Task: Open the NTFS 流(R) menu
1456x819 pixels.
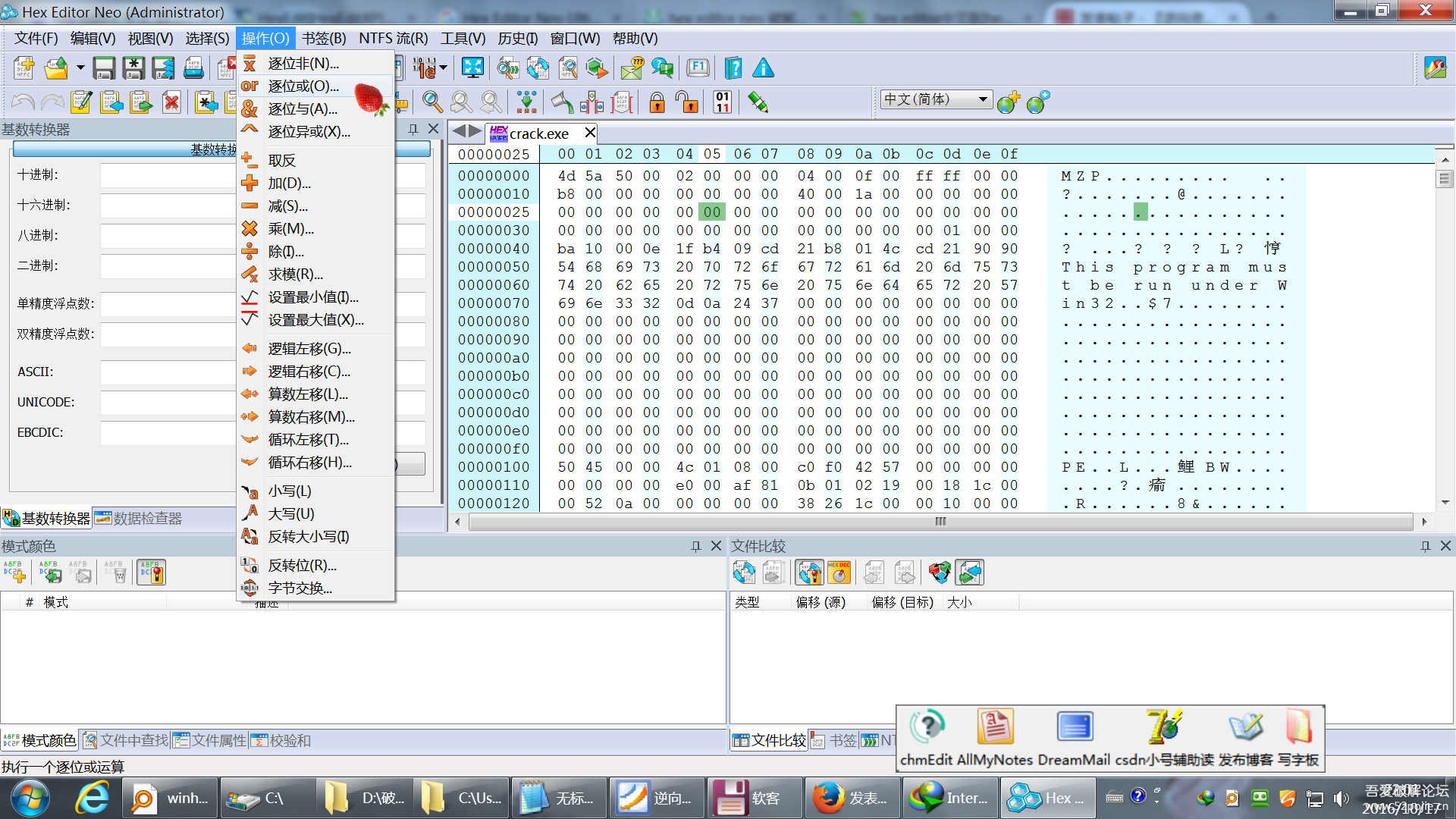Action: [x=393, y=38]
